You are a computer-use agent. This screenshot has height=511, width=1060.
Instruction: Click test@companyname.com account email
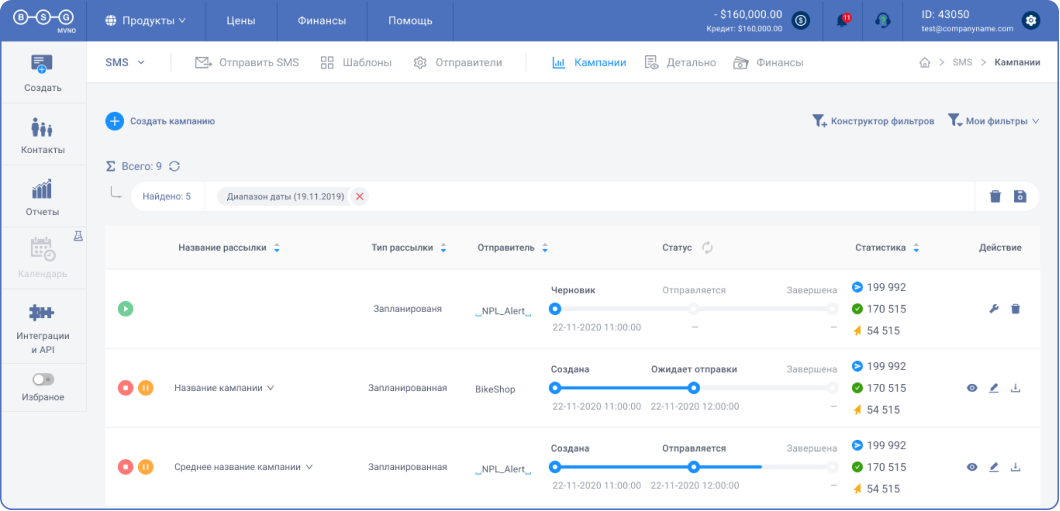tap(967, 29)
